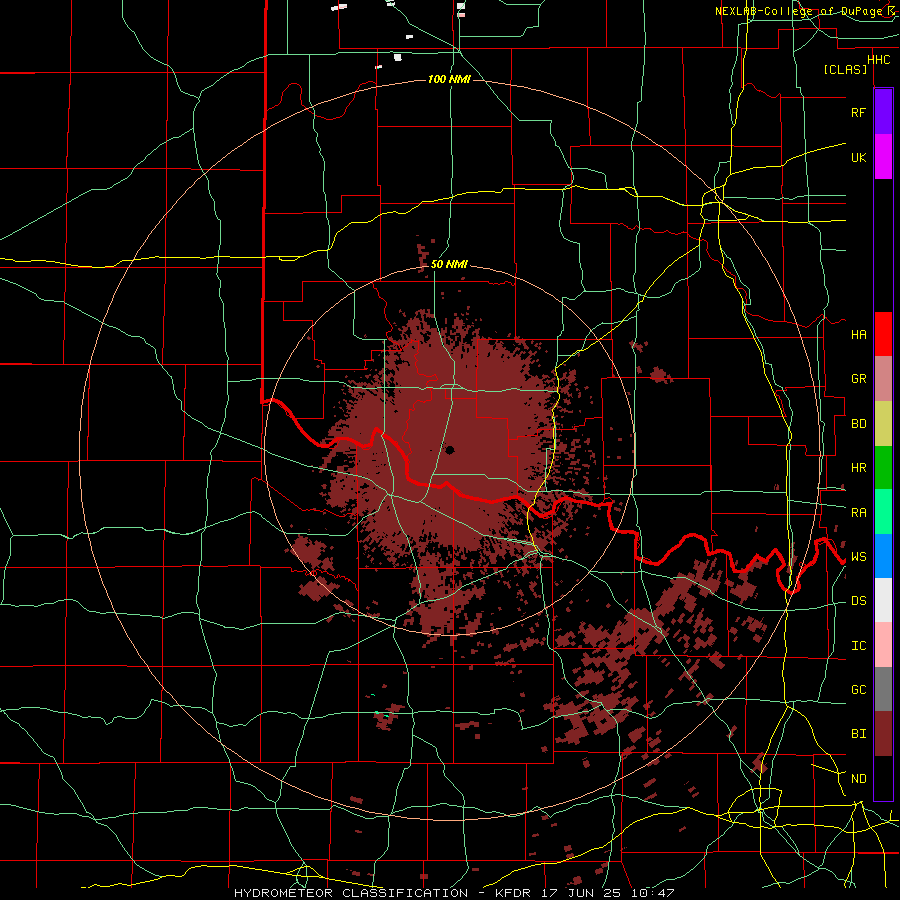Click the GR legend label

click(858, 379)
